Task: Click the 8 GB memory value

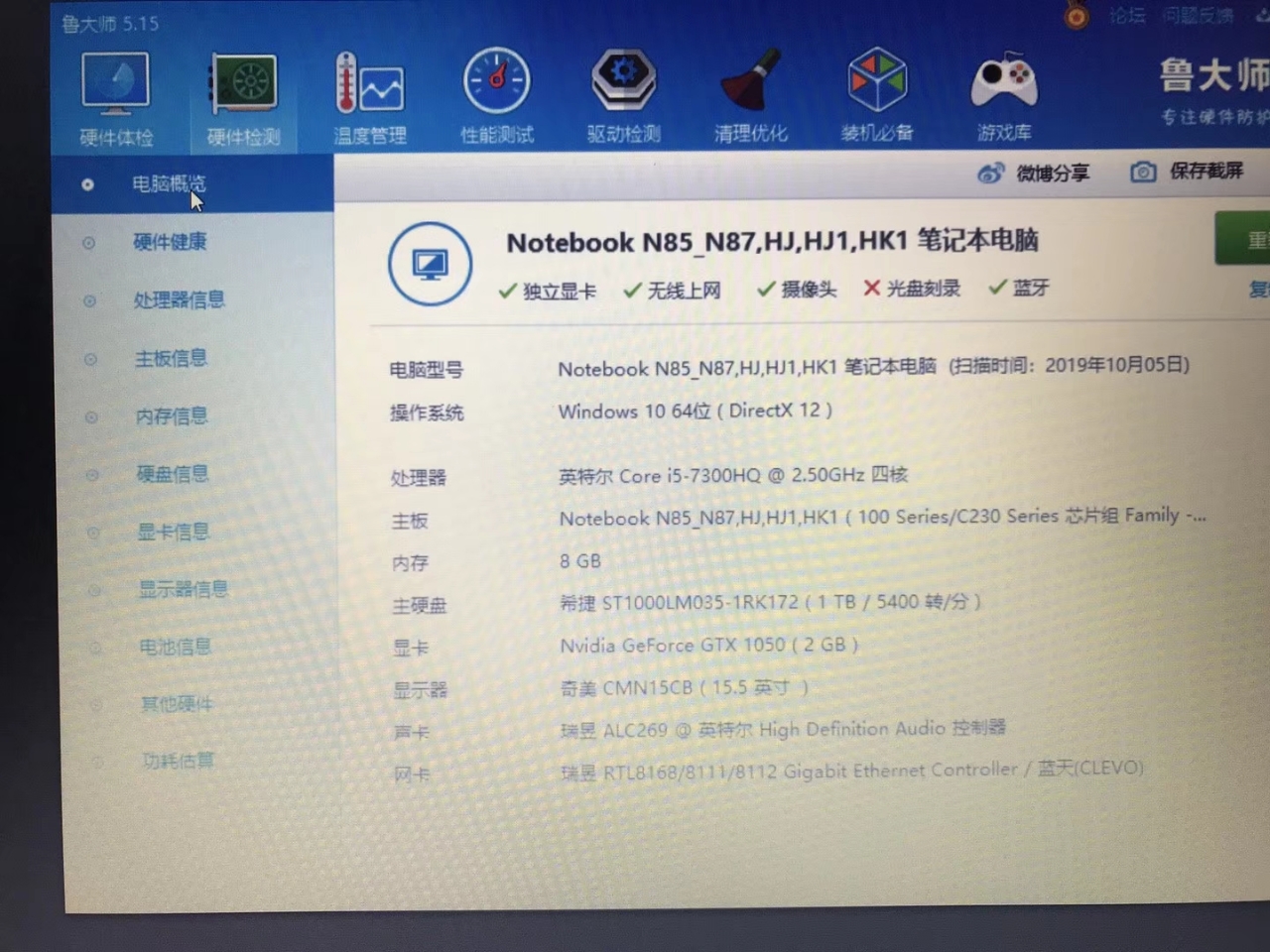Action: [x=580, y=561]
